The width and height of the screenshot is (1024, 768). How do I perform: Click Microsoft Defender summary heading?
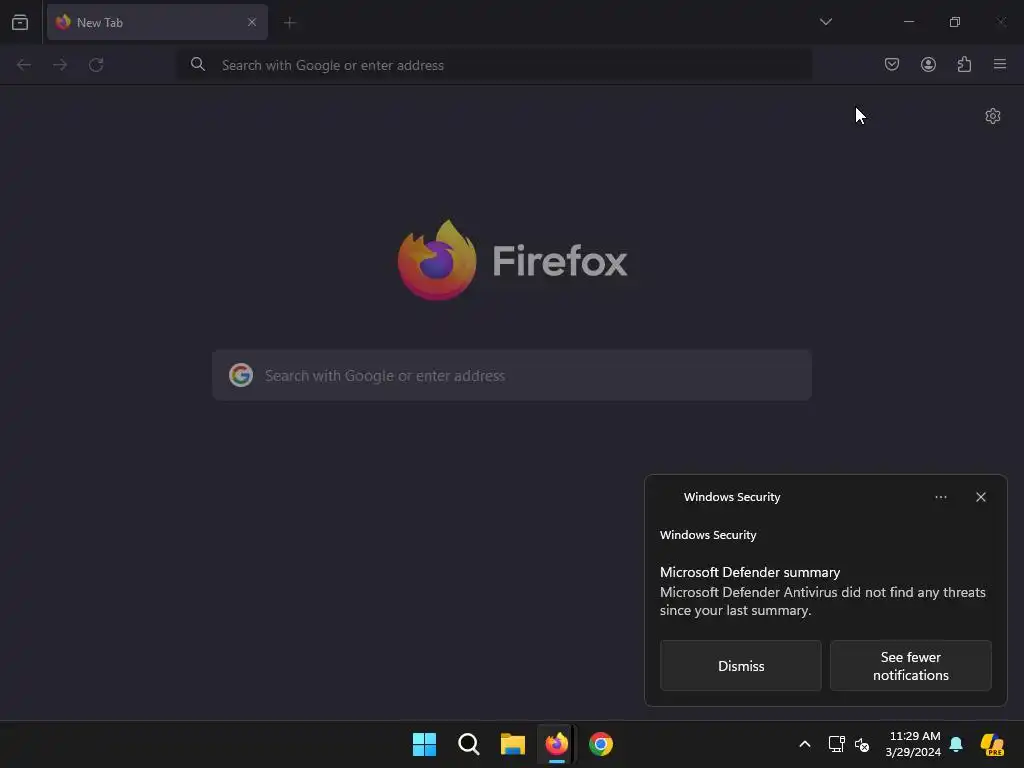[750, 572]
